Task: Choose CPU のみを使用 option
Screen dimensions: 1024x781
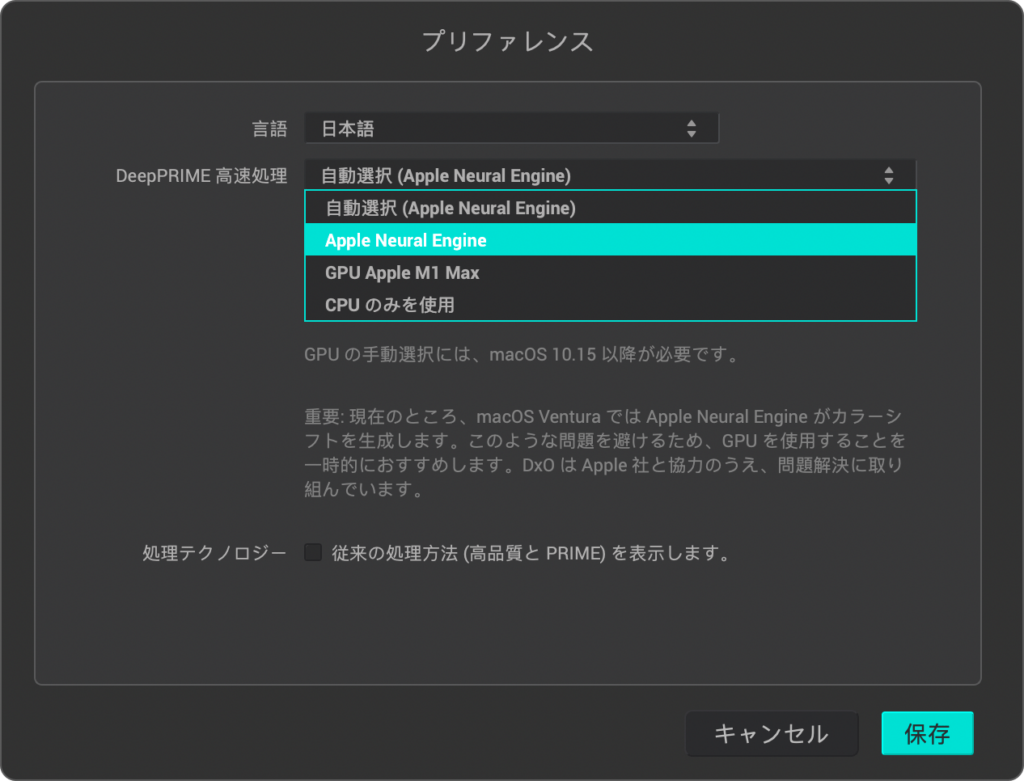Action: (610, 304)
